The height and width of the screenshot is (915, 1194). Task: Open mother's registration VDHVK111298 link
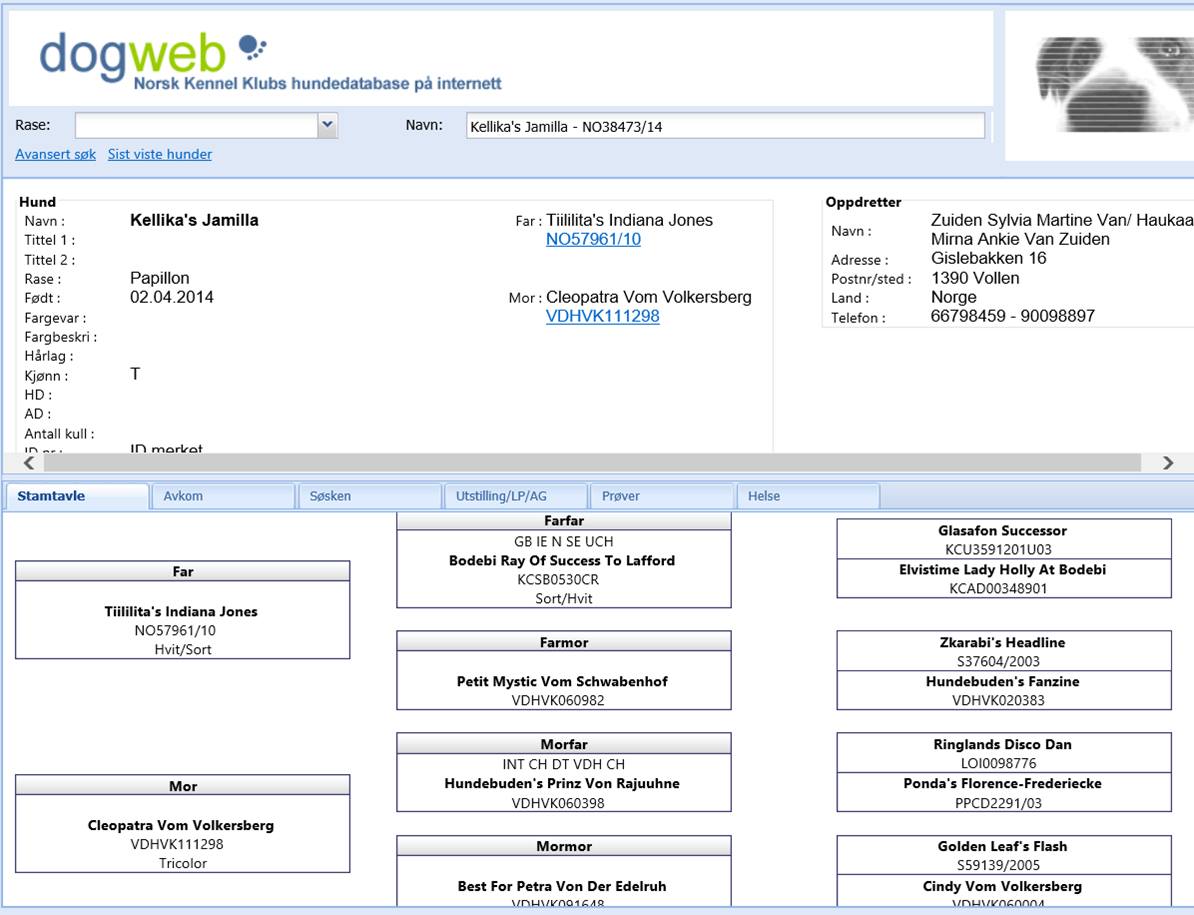tap(602, 316)
